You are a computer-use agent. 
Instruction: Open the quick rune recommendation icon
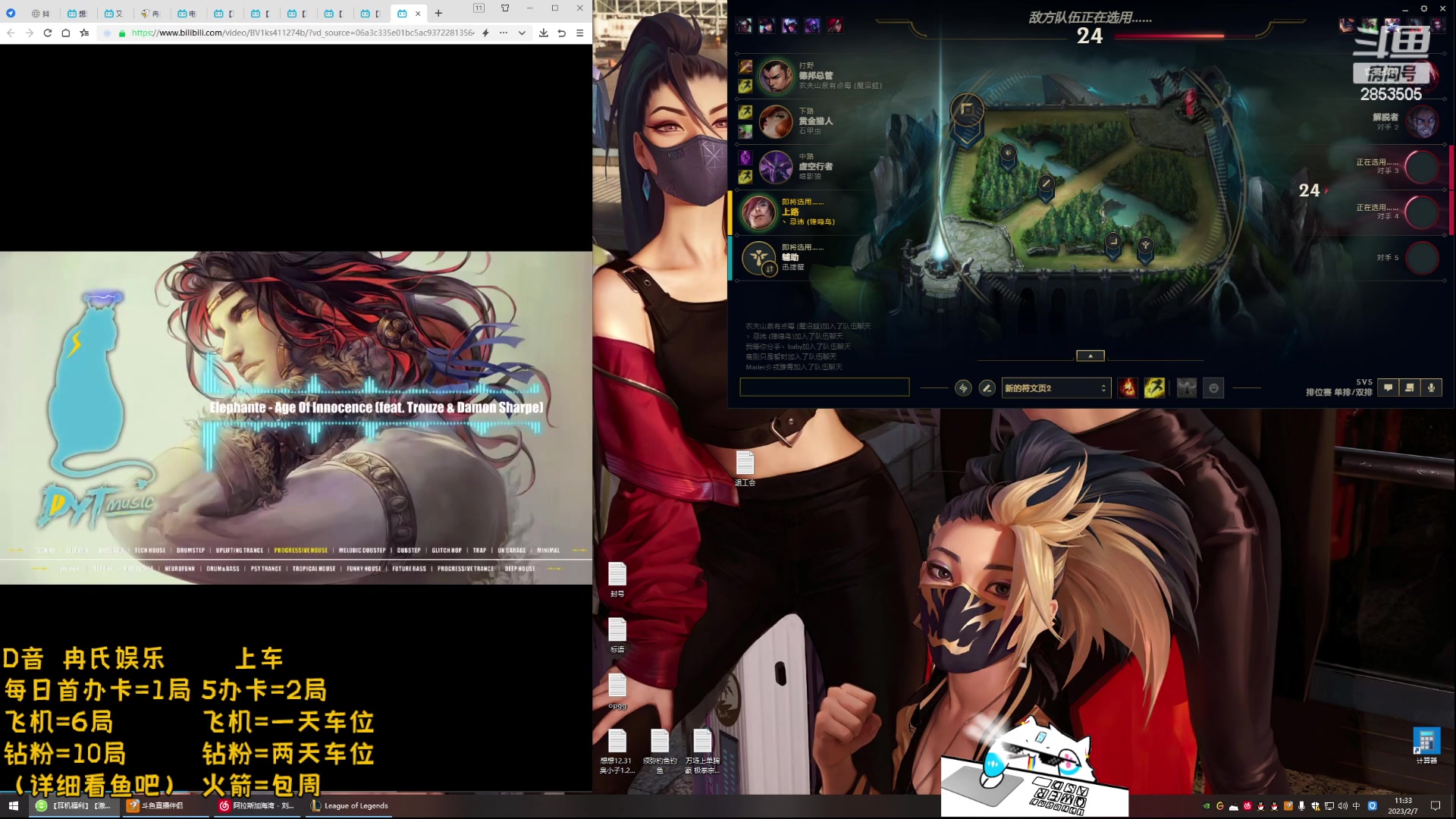(963, 388)
